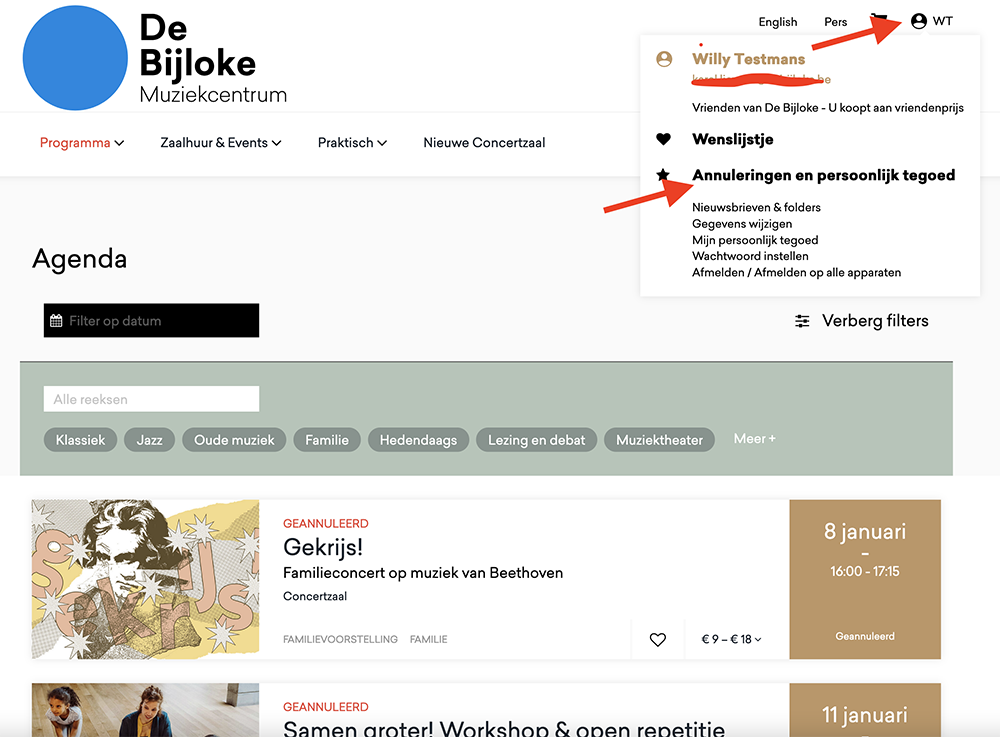Toggle the Muziektheater genre filter

click(659, 440)
